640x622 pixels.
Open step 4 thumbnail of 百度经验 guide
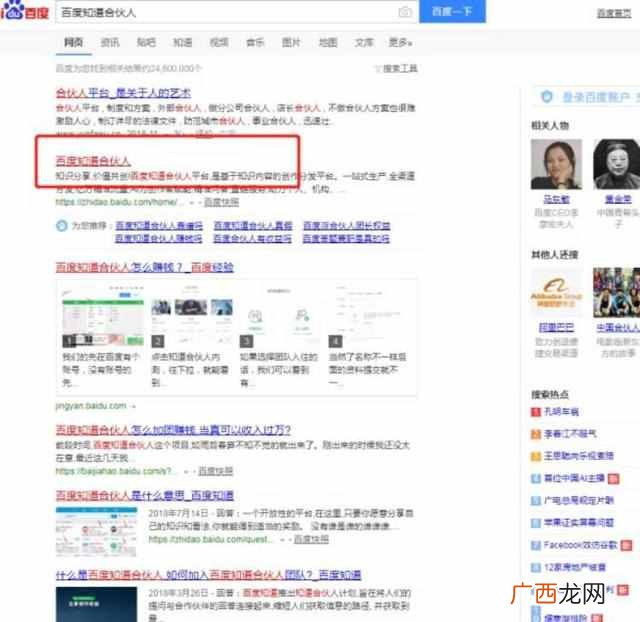pyautogui.click(x=369, y=316)
